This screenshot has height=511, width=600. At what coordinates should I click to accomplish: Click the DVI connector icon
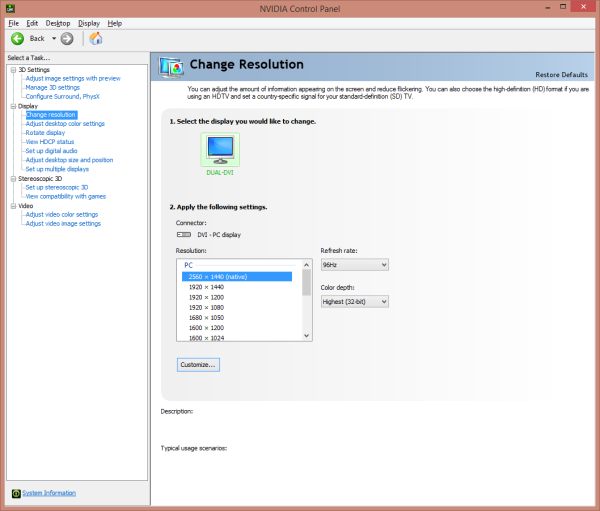coord(184,235)
